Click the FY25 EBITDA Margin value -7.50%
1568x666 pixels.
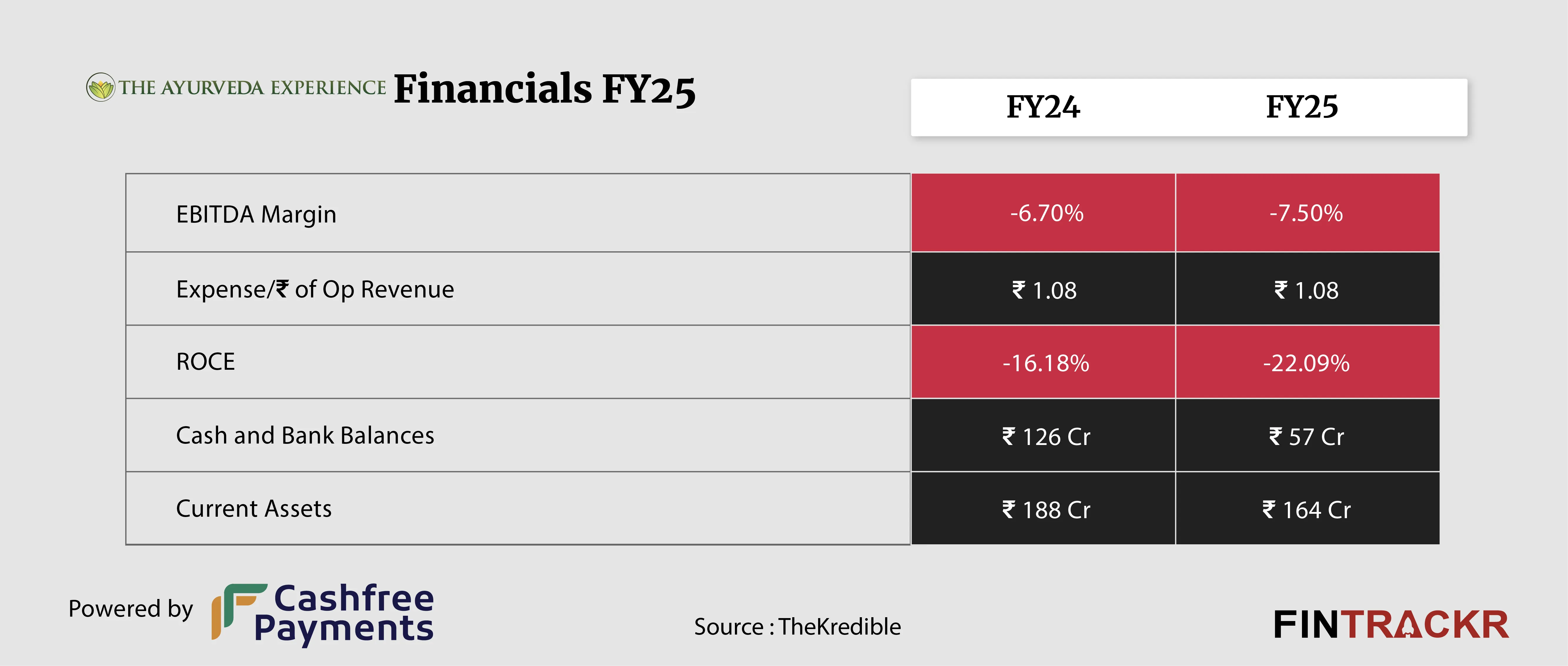(x=1306, y=213)
